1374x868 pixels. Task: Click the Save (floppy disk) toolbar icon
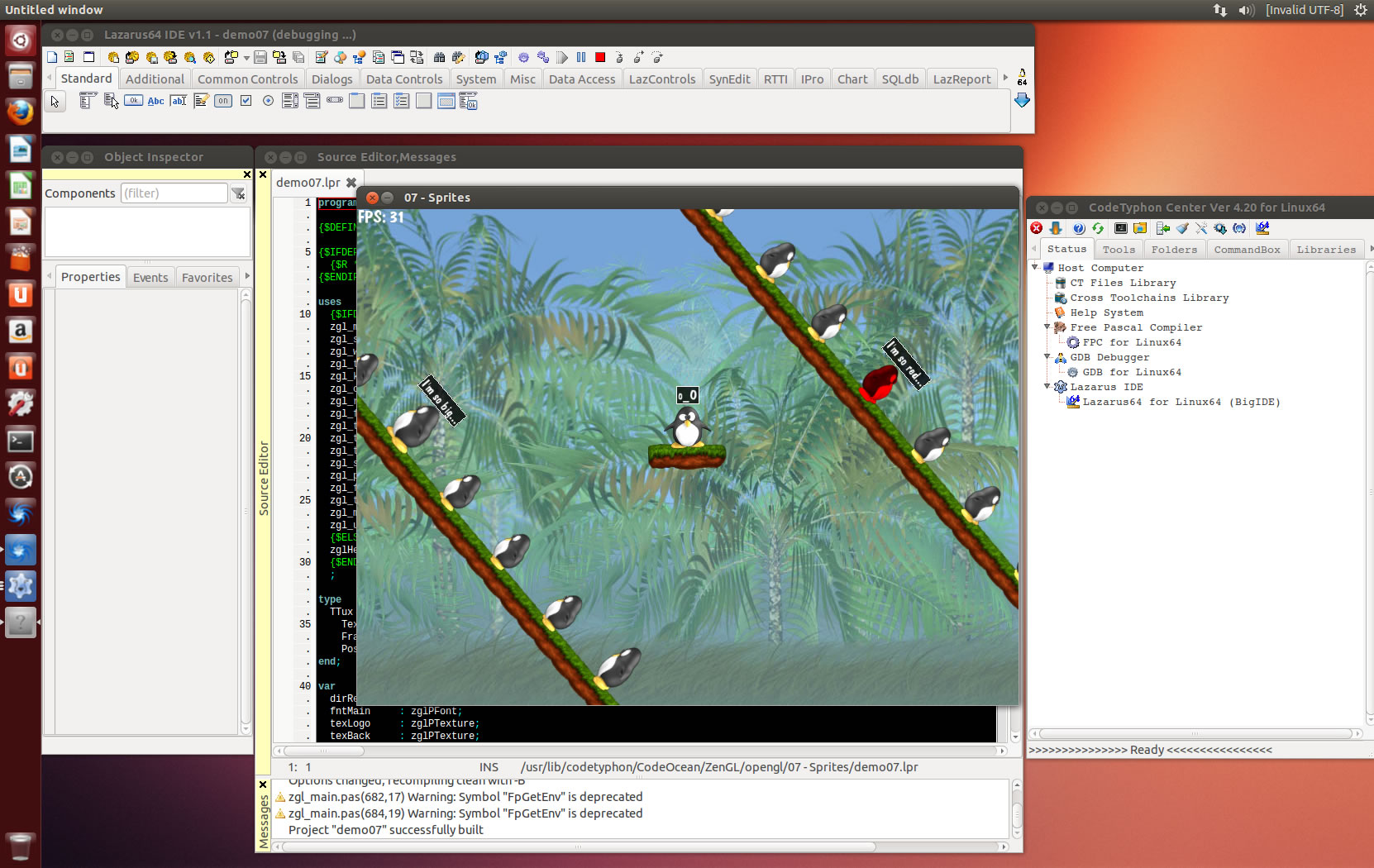point(260,57)
